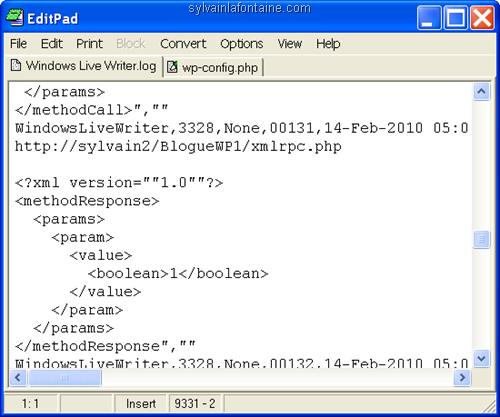
Task: Click the Windows Live Writer.log document icon
Action: point(16,65)
